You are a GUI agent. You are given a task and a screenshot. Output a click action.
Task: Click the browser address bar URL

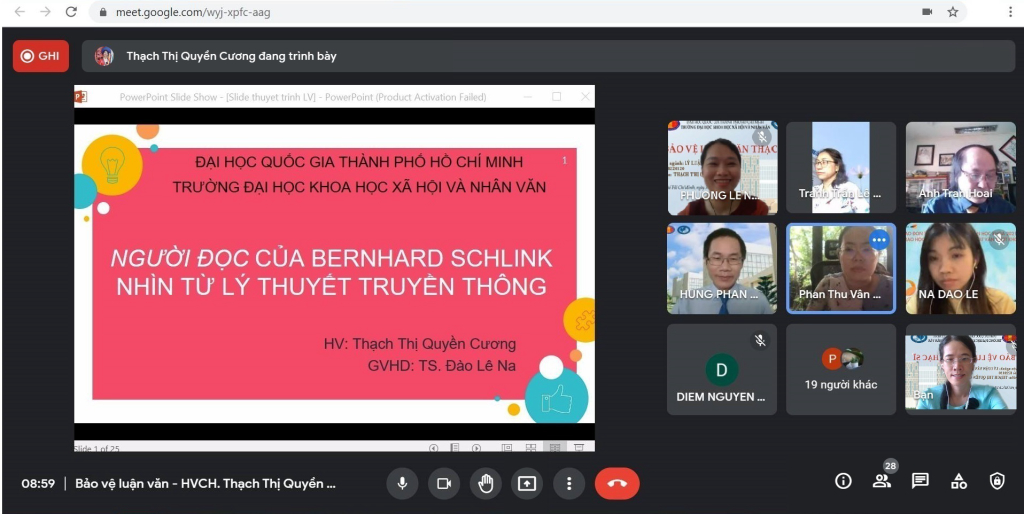click(x=193, y=12)
